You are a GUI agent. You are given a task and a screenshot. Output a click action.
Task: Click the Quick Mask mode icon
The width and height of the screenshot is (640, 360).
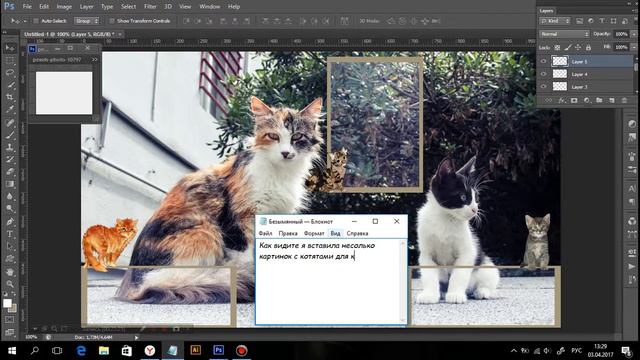pos(10,320)
